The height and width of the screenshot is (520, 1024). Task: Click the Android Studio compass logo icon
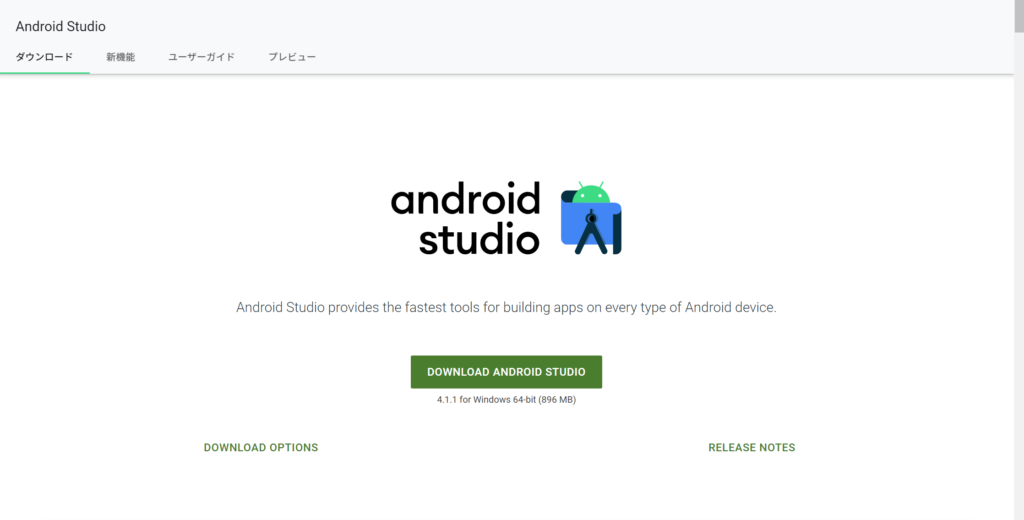point(591,218)
